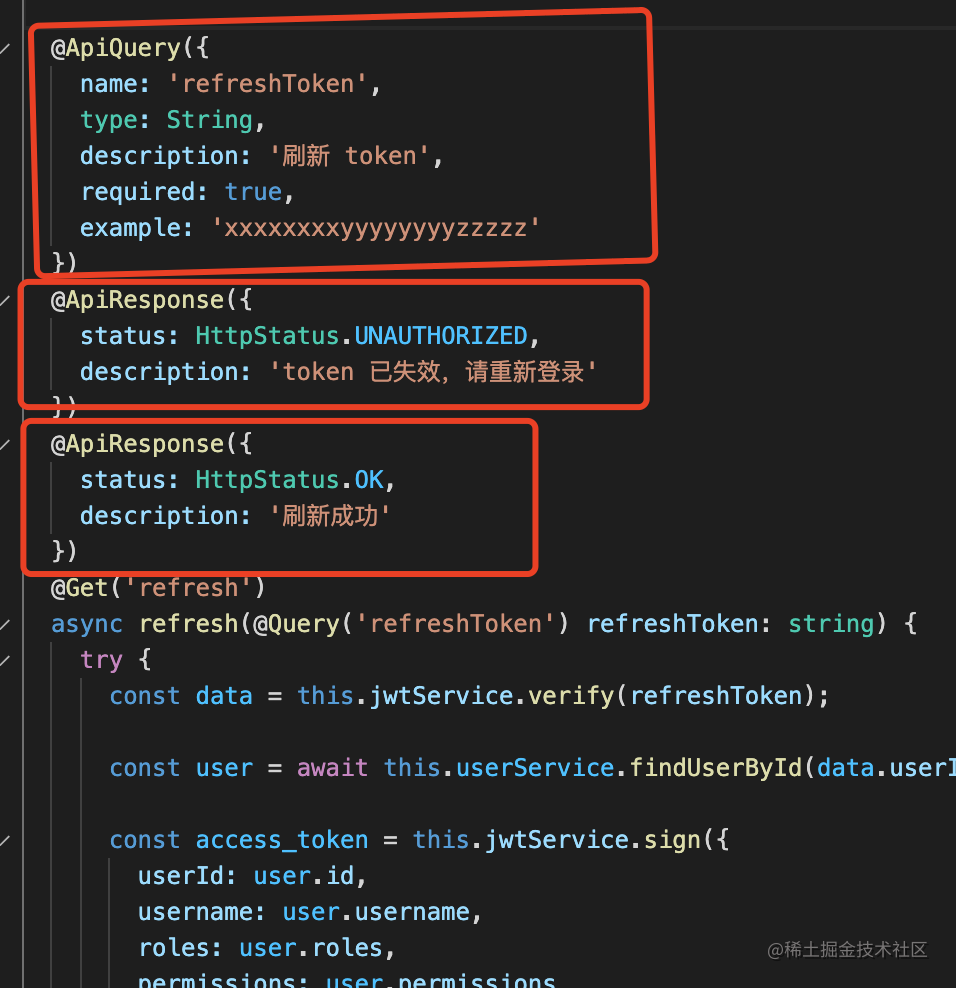Fold the try block using gutter arrow
956x988 pixels.
click(x=6, y=660)
